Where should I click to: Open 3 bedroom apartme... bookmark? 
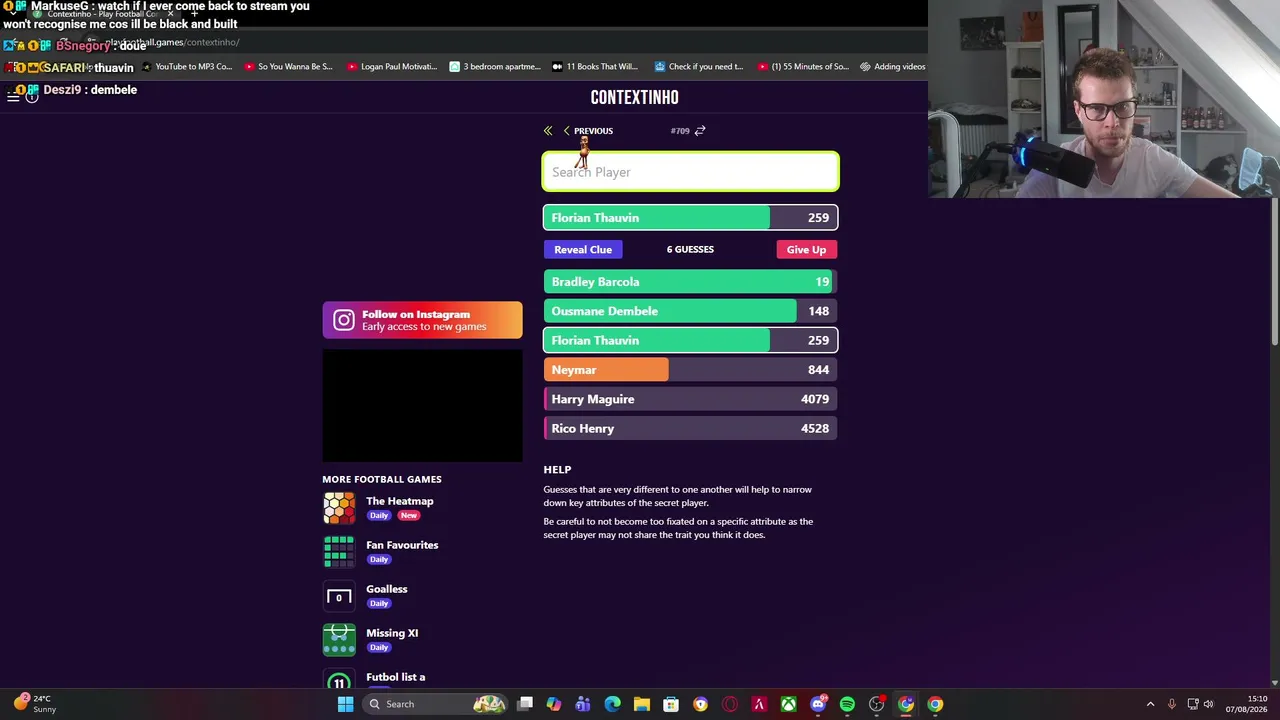click(x=495, y=67)
